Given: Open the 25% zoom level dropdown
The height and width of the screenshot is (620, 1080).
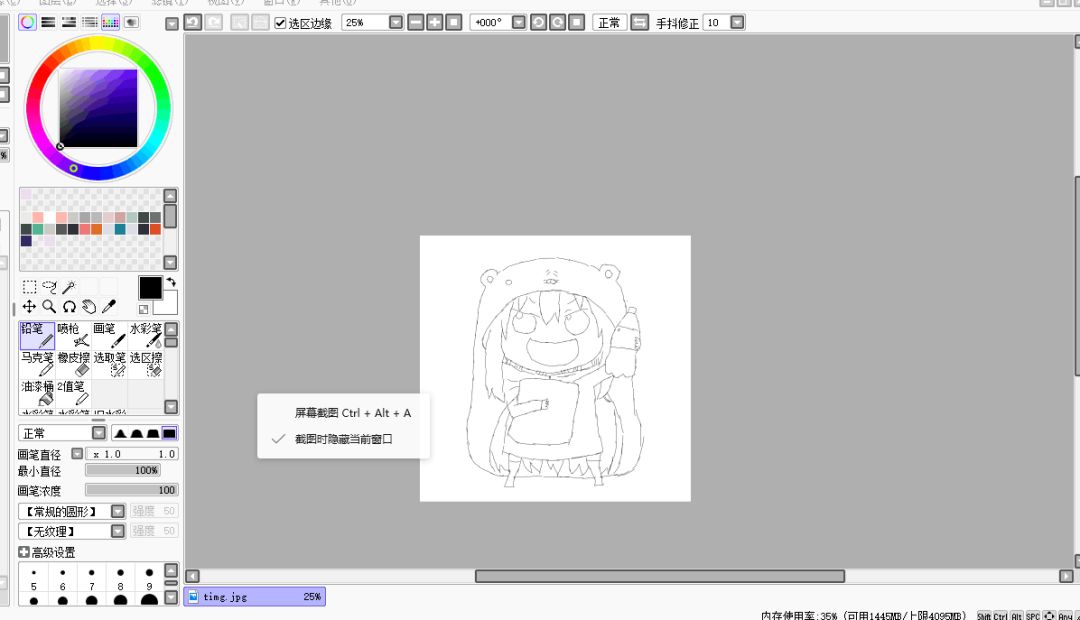Looking at the screenshot, I should pos(396,23).
